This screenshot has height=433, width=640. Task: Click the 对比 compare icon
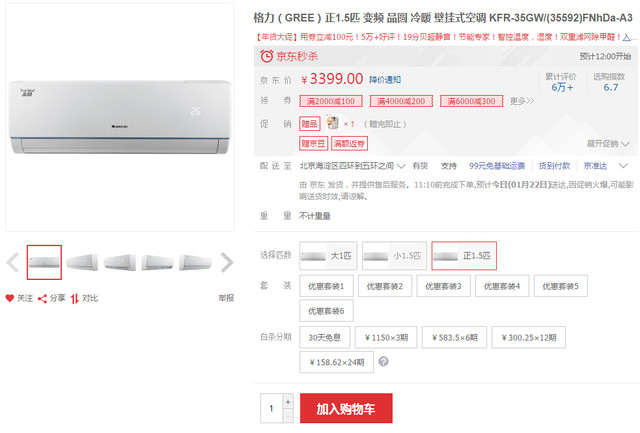pos(74,298)
